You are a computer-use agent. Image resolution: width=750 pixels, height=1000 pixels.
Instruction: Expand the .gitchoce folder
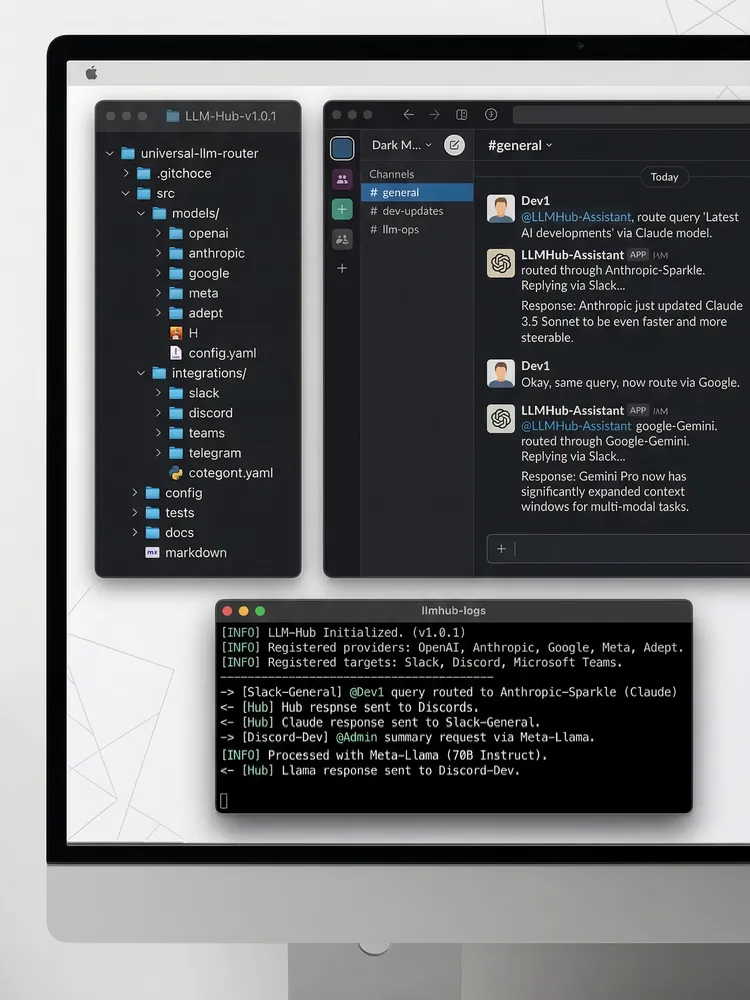[x=126, y=173]
